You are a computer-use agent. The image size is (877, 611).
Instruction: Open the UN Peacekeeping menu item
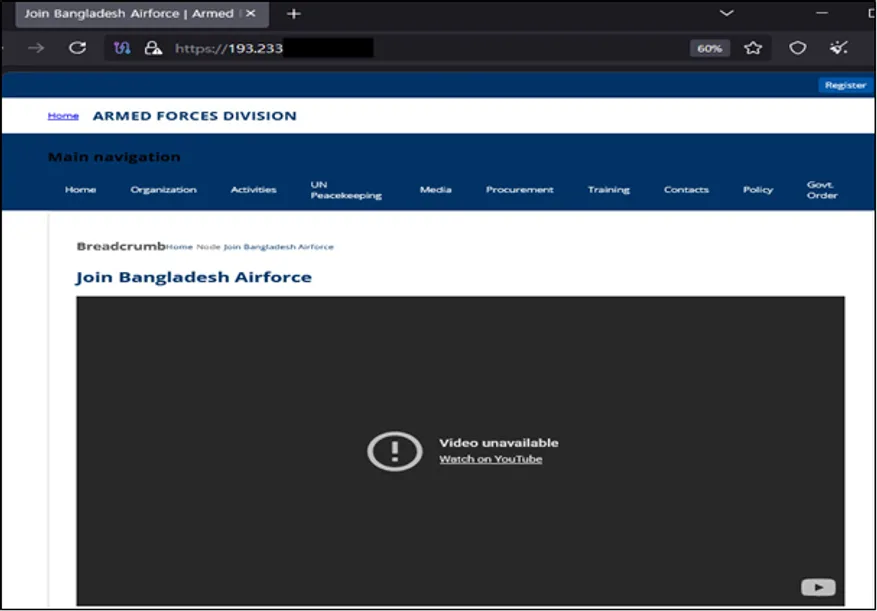pos(346,190)
